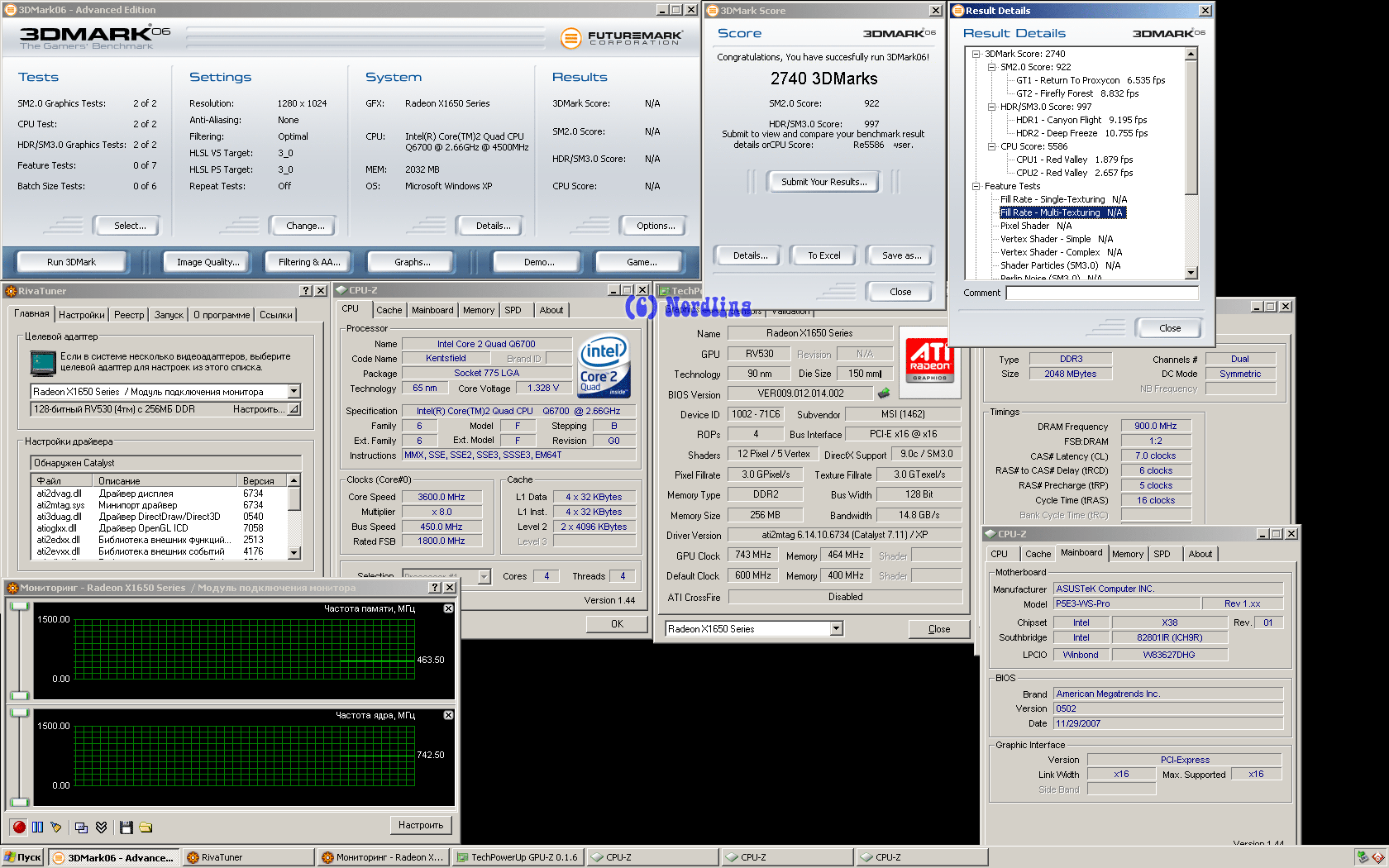Click the Filtering & AA... button
Screen dimensions: 1389x868
pyautogui.click(x=309, y=262)
